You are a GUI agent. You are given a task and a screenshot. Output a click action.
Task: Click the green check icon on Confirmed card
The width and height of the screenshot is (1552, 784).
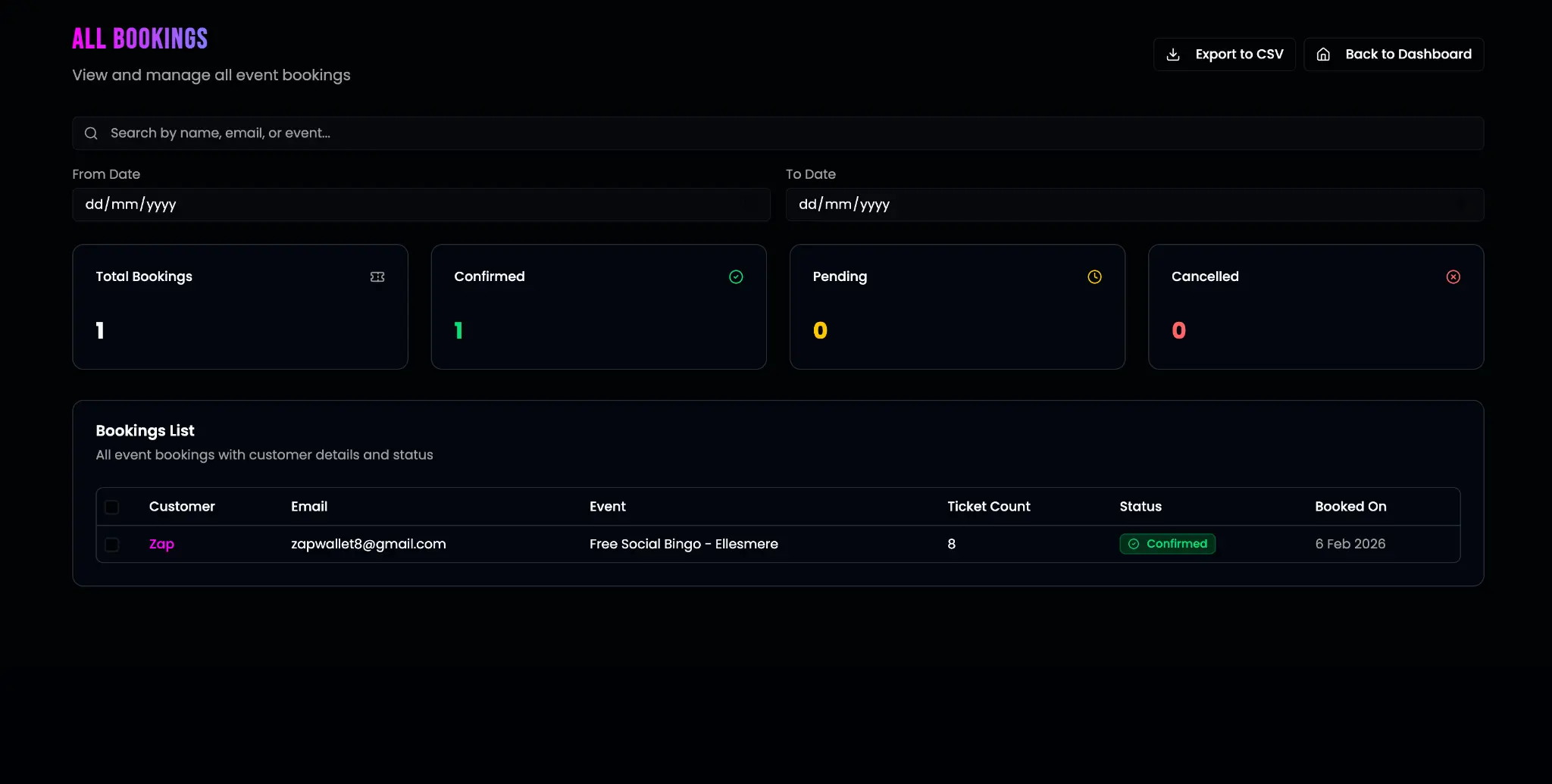736,276
